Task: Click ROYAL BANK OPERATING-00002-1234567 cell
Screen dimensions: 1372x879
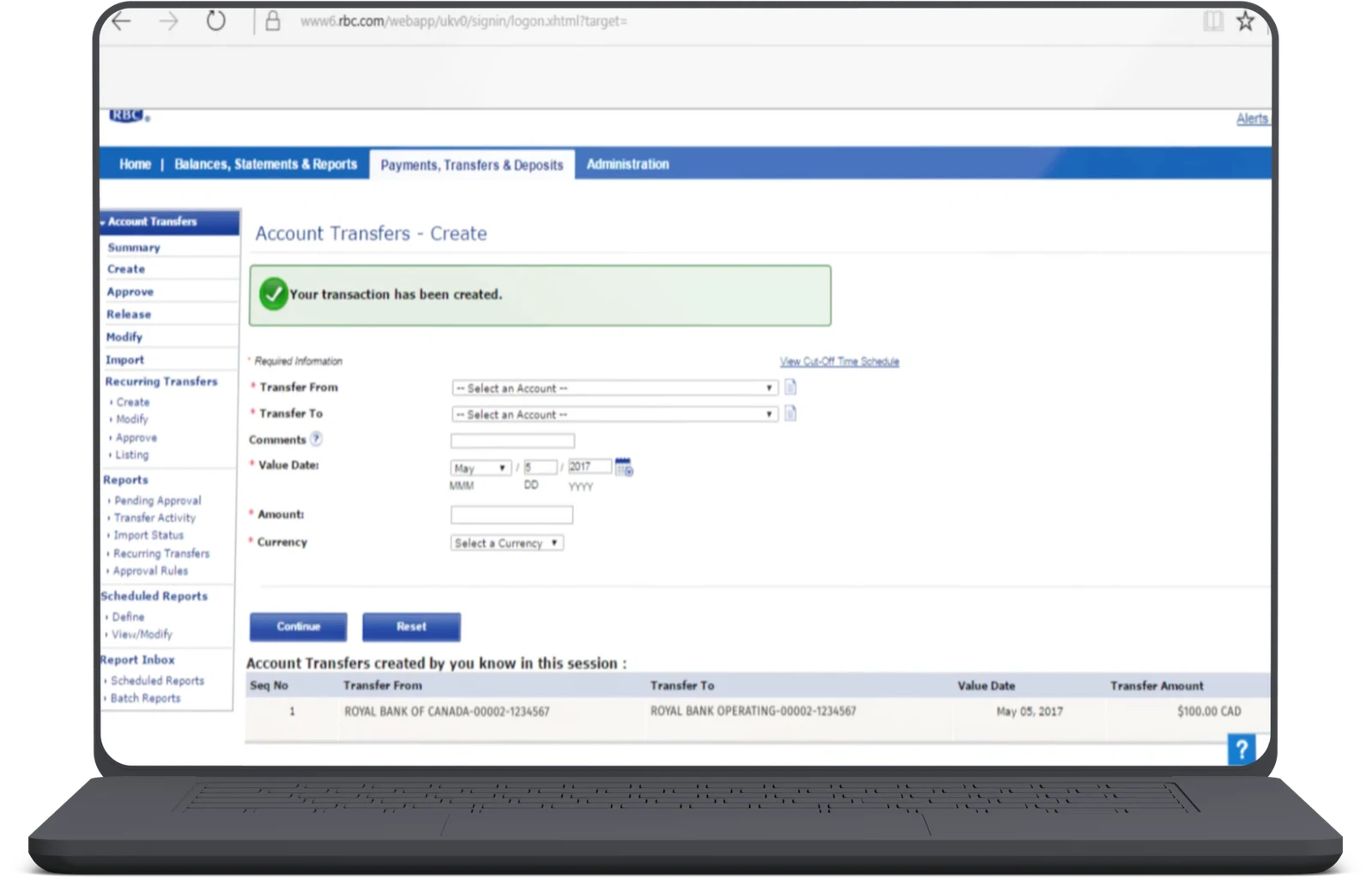Action: (x=752, y=711)
